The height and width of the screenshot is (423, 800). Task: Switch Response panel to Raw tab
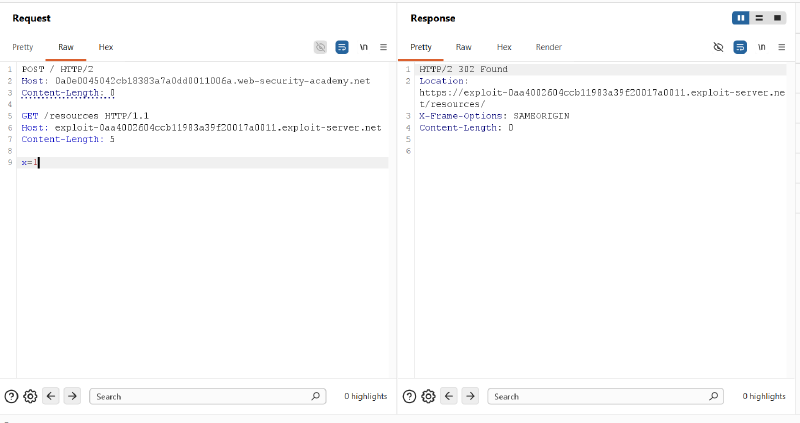click(x=463, y=47)
